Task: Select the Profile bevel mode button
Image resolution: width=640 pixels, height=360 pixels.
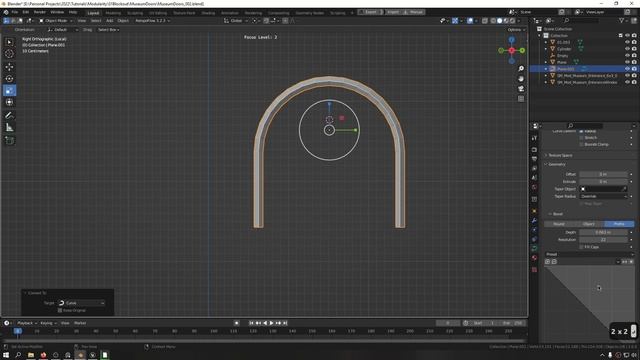Action: click(619, 224)
